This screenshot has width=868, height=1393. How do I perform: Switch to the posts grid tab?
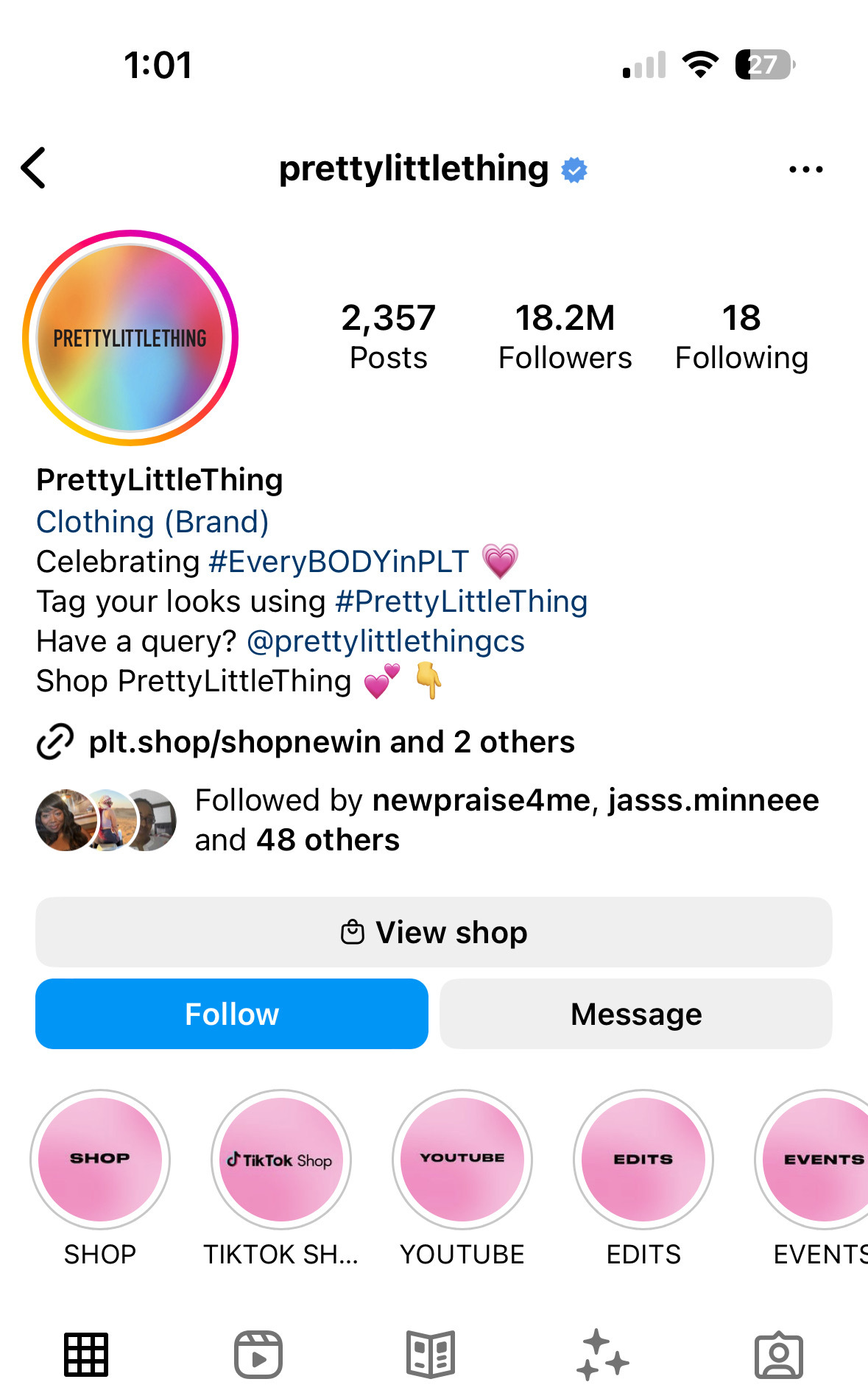(x=86, y=1354)
